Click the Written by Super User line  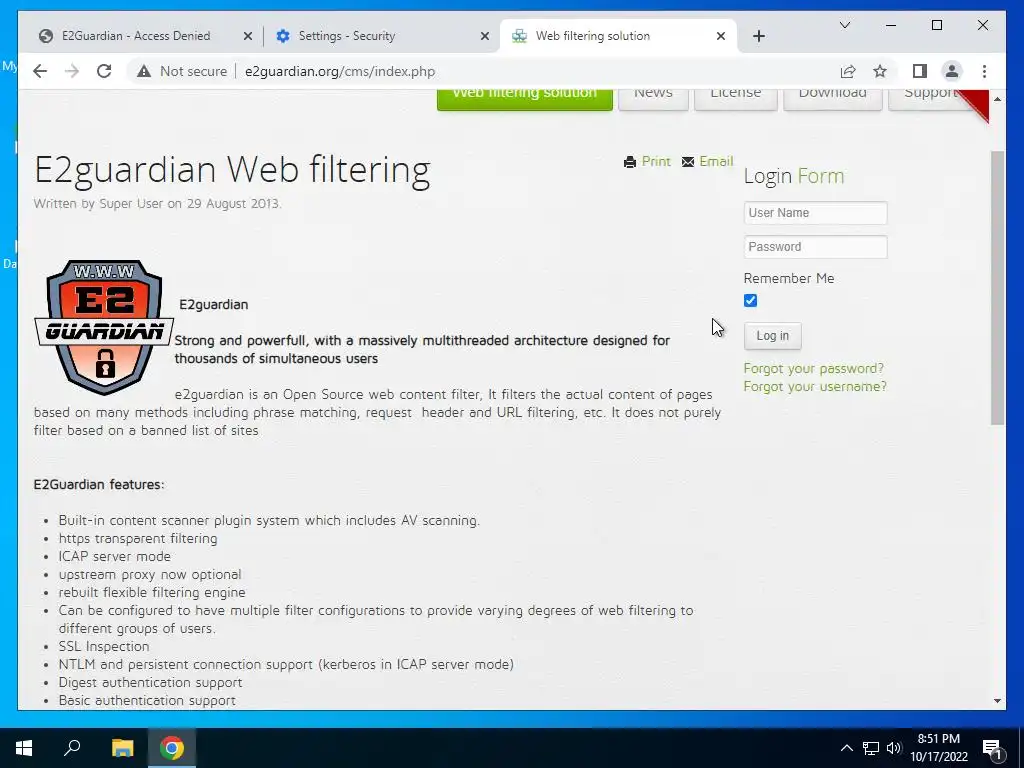coord(157,204)
